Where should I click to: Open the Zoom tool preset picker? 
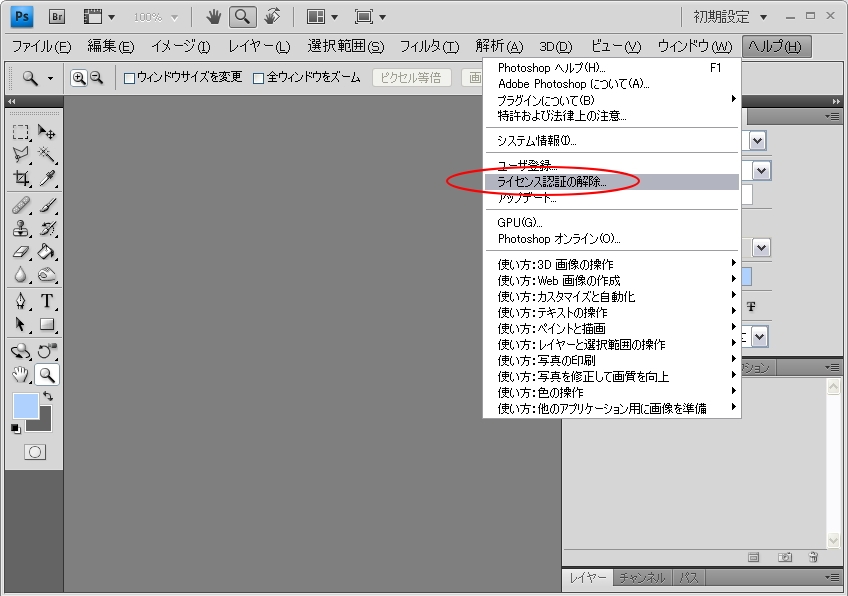click(37, 78)
